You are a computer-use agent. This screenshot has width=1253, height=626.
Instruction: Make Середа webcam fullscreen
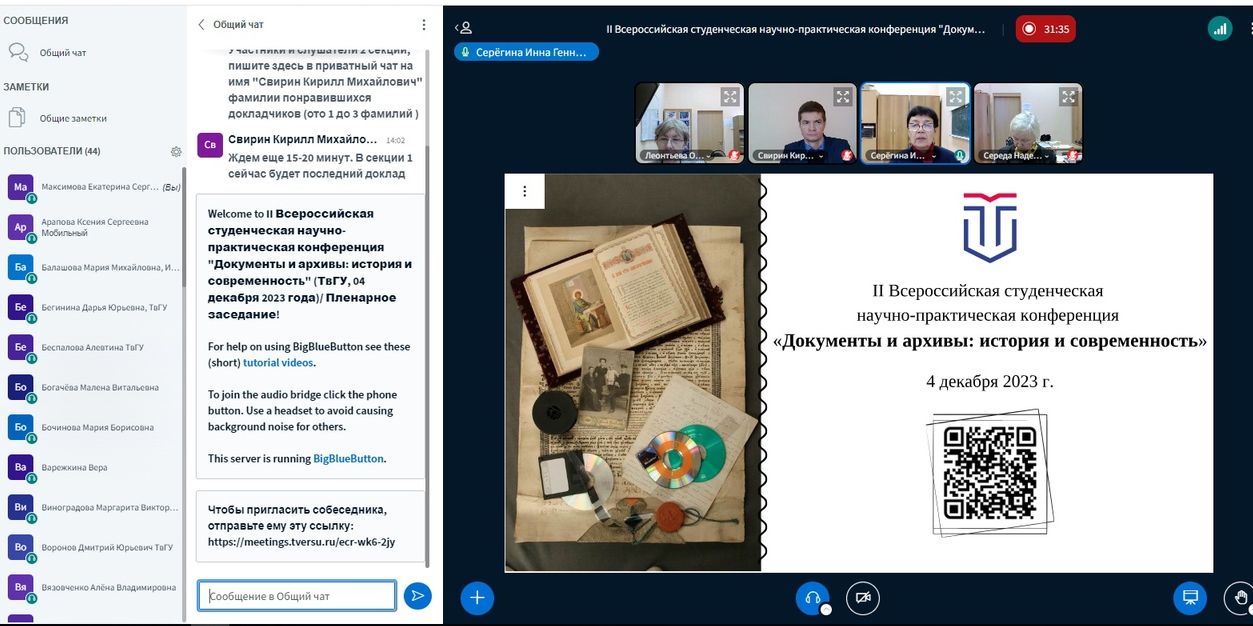point(1068,97)
